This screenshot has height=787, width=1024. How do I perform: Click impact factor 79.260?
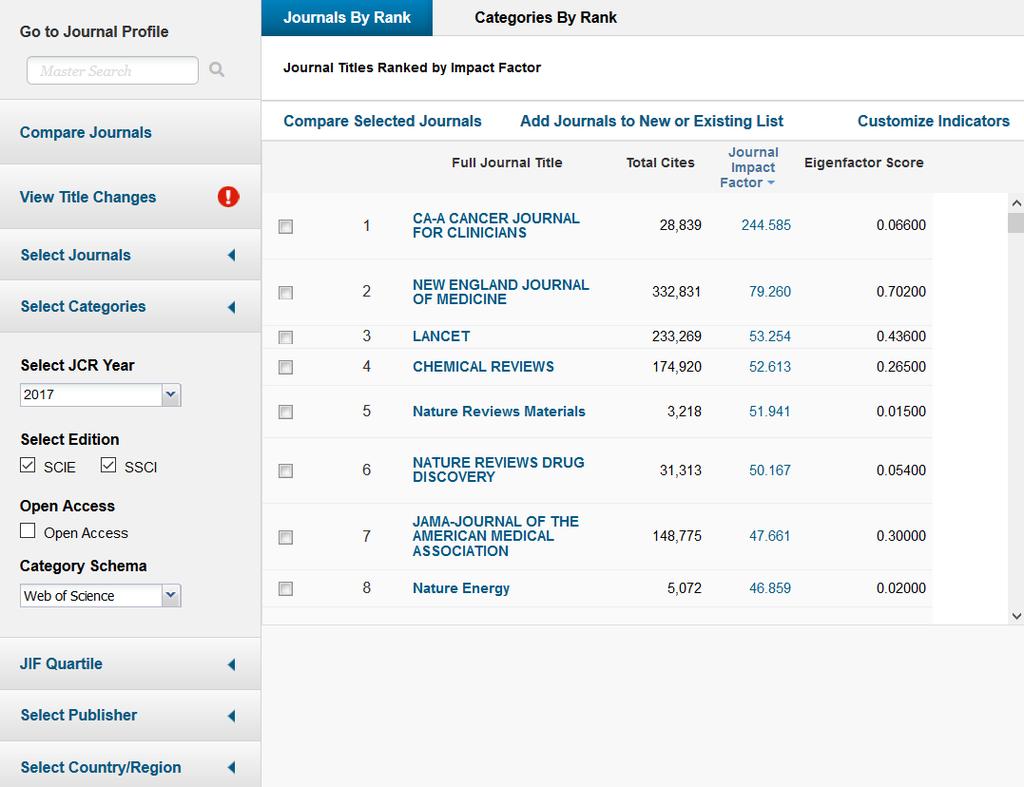tap(769, 291)
